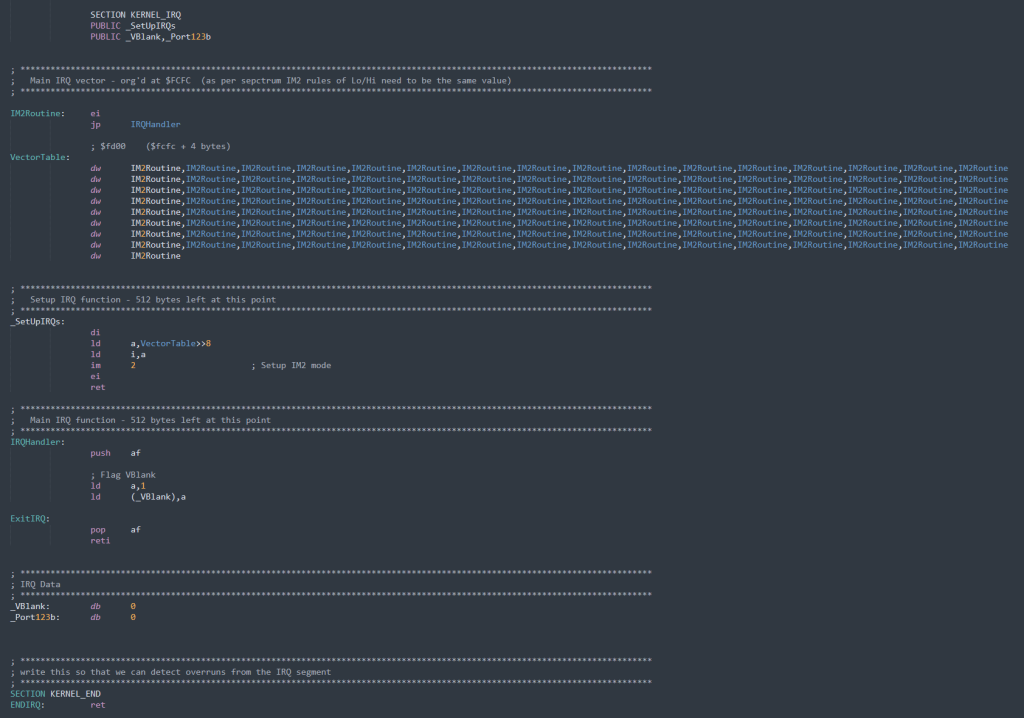Click the _SetUpIRQs: label definition
Viewport: 1024px width, 718px height.
tap(38, 321)
